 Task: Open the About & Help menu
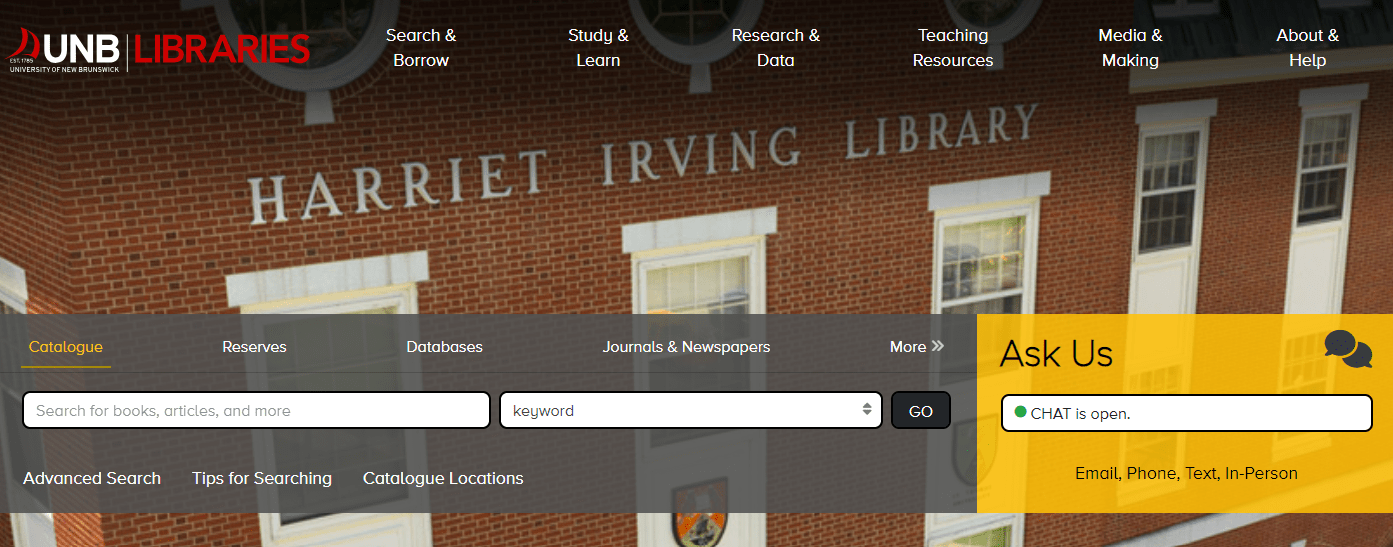pos(1307,48)
